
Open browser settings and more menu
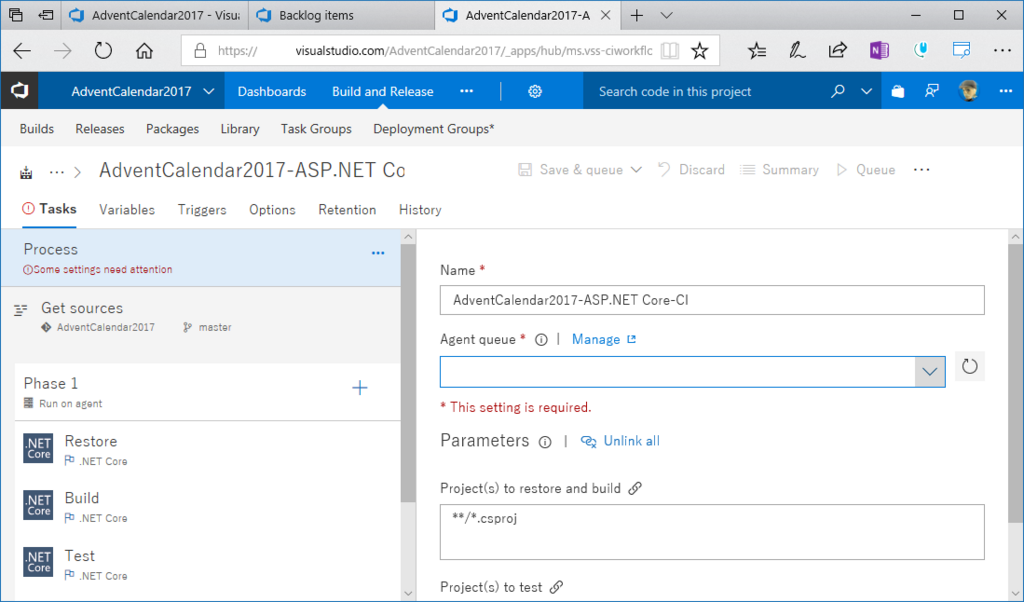pyautogui.click(x=1002, y=50)
